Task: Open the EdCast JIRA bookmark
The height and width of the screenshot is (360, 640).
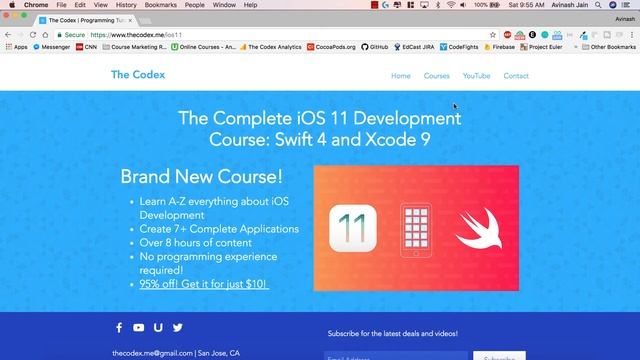Action: (x=414, y=47)
